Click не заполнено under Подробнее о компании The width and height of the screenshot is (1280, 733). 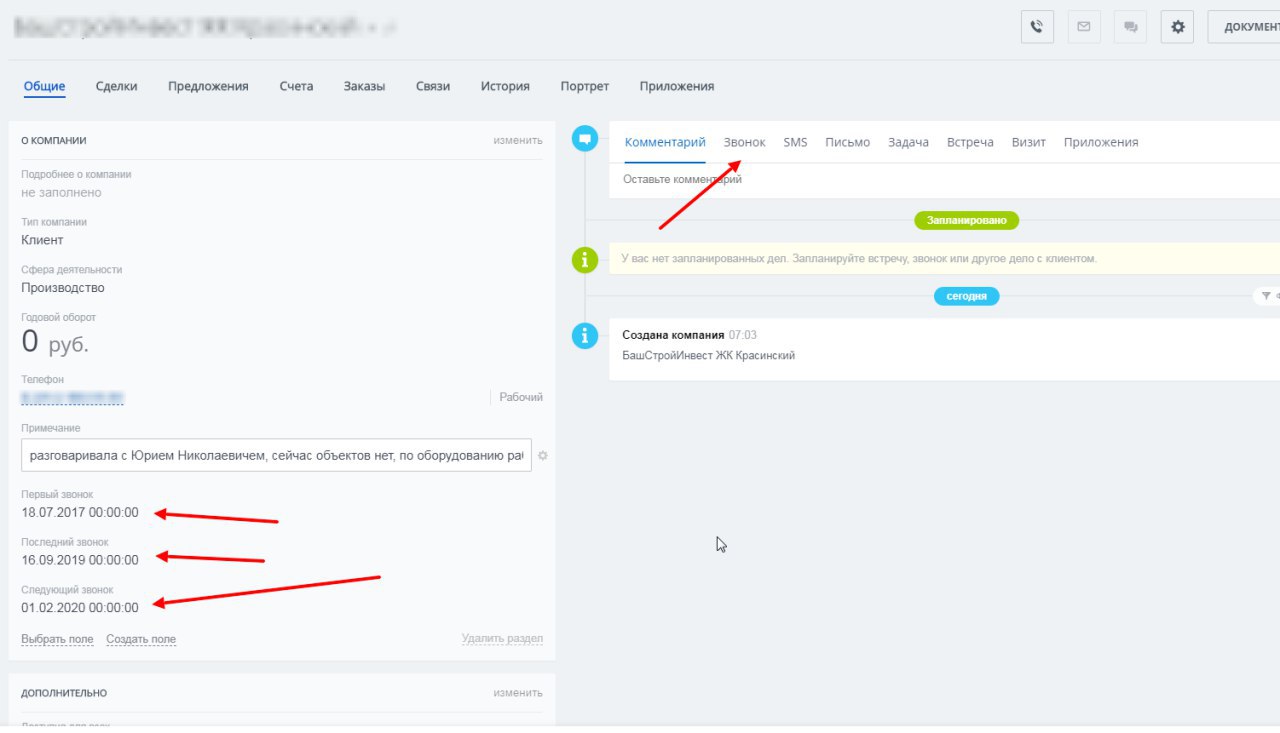tap(61, 192)
